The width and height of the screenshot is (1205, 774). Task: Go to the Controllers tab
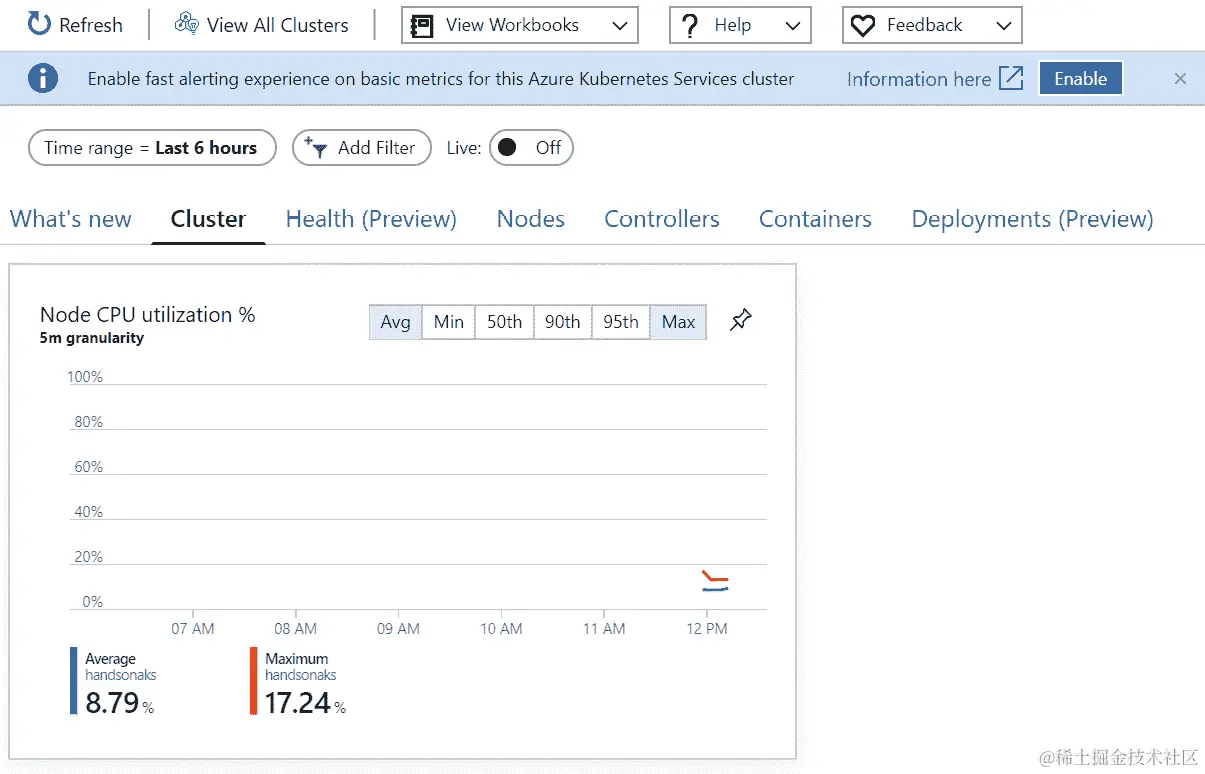click(x=662, y=219)
